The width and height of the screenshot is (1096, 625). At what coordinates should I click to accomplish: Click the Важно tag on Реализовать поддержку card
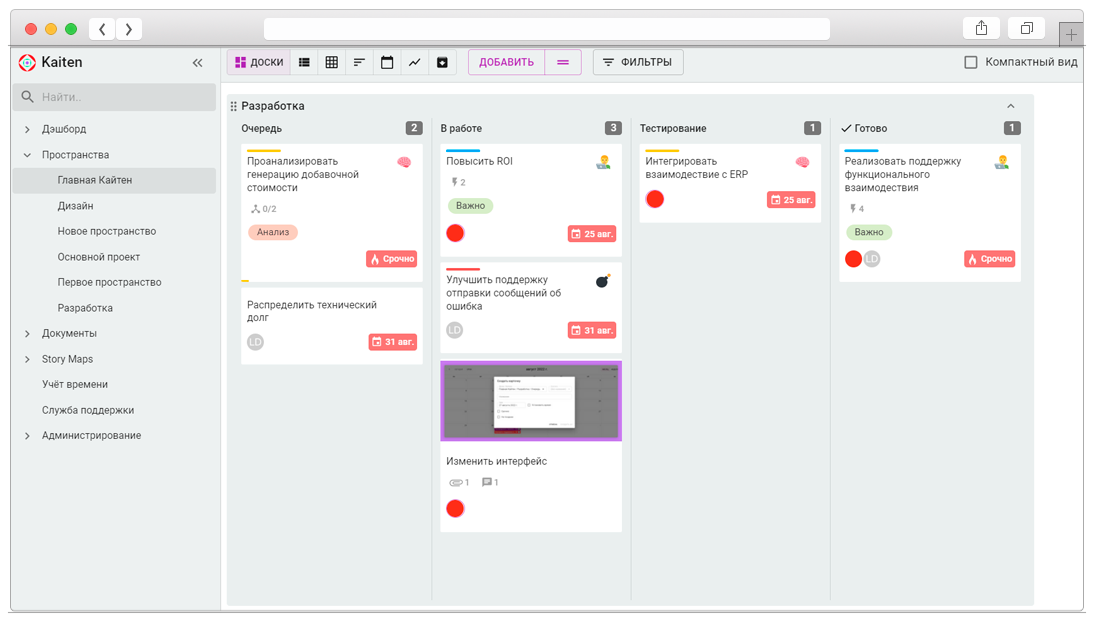coord(869,232)
